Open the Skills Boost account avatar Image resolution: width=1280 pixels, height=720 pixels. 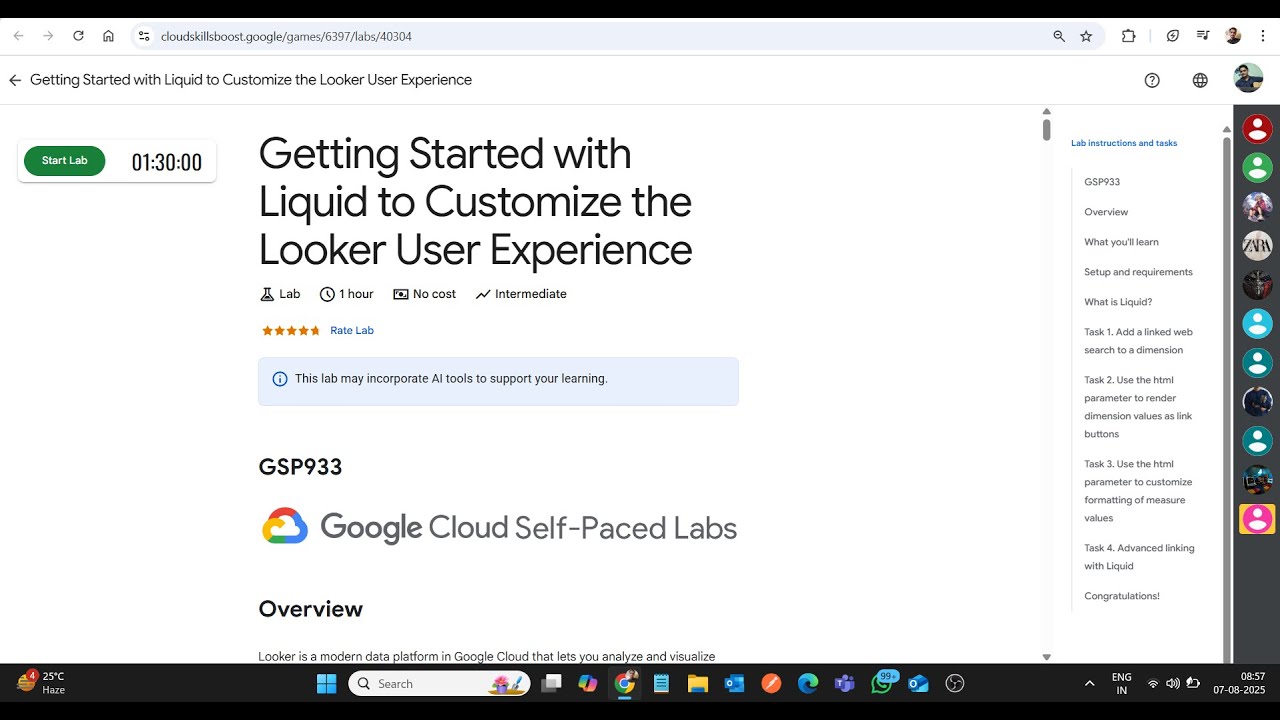point(1248,78)
